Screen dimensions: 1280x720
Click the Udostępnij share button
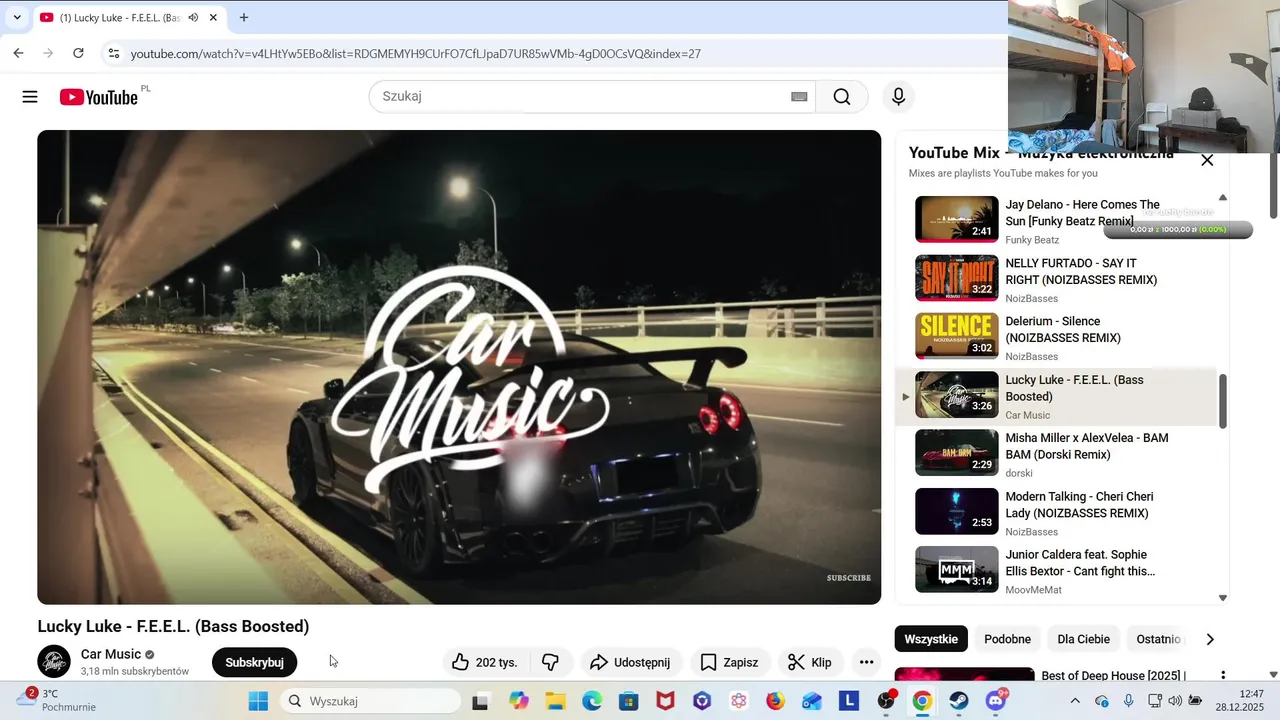[x=631, y=662]
